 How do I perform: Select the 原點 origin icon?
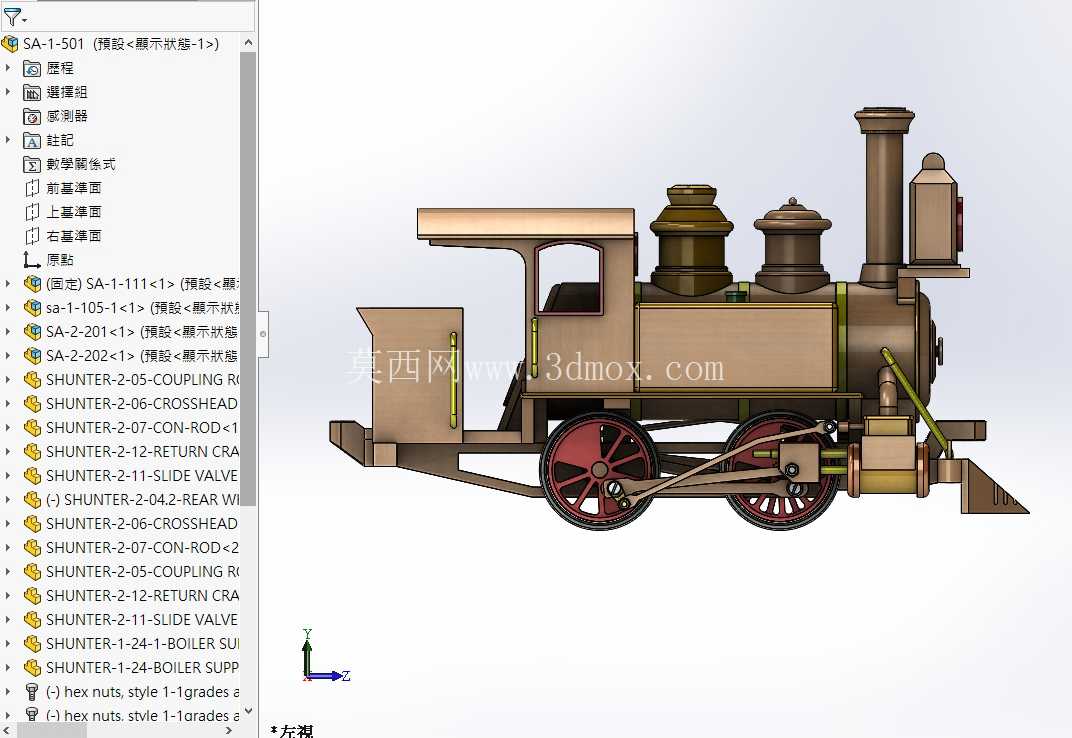[31, 260]
